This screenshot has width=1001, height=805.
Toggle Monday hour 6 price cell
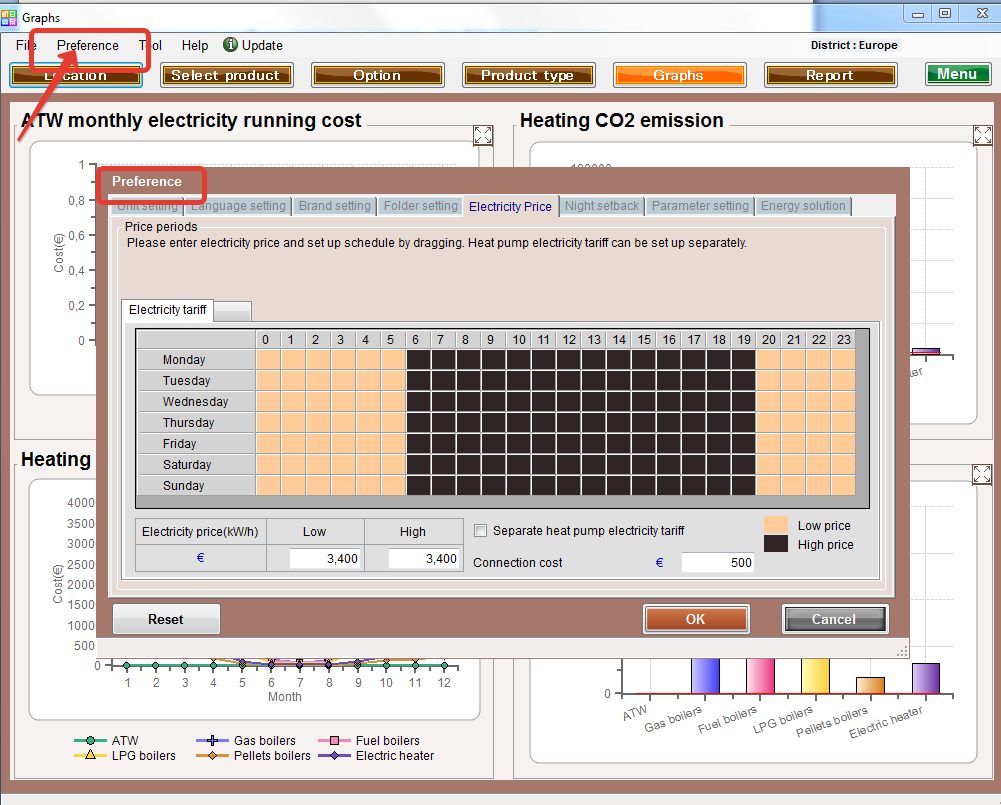point(418,360)
